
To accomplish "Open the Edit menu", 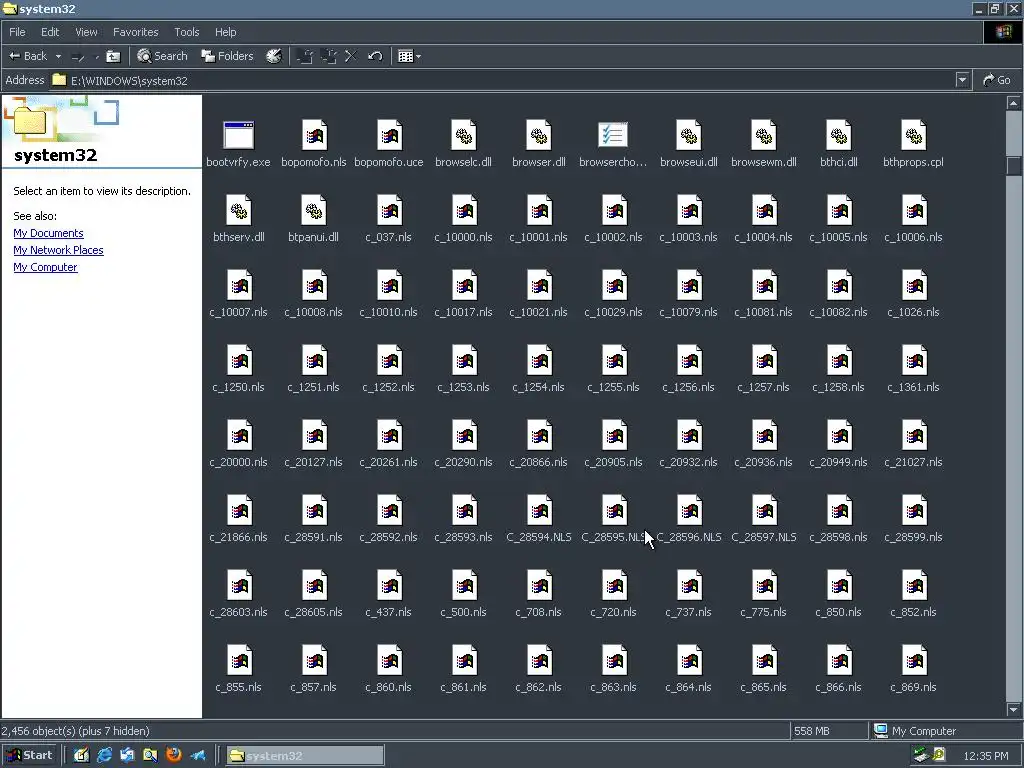I will pos(50,31).
